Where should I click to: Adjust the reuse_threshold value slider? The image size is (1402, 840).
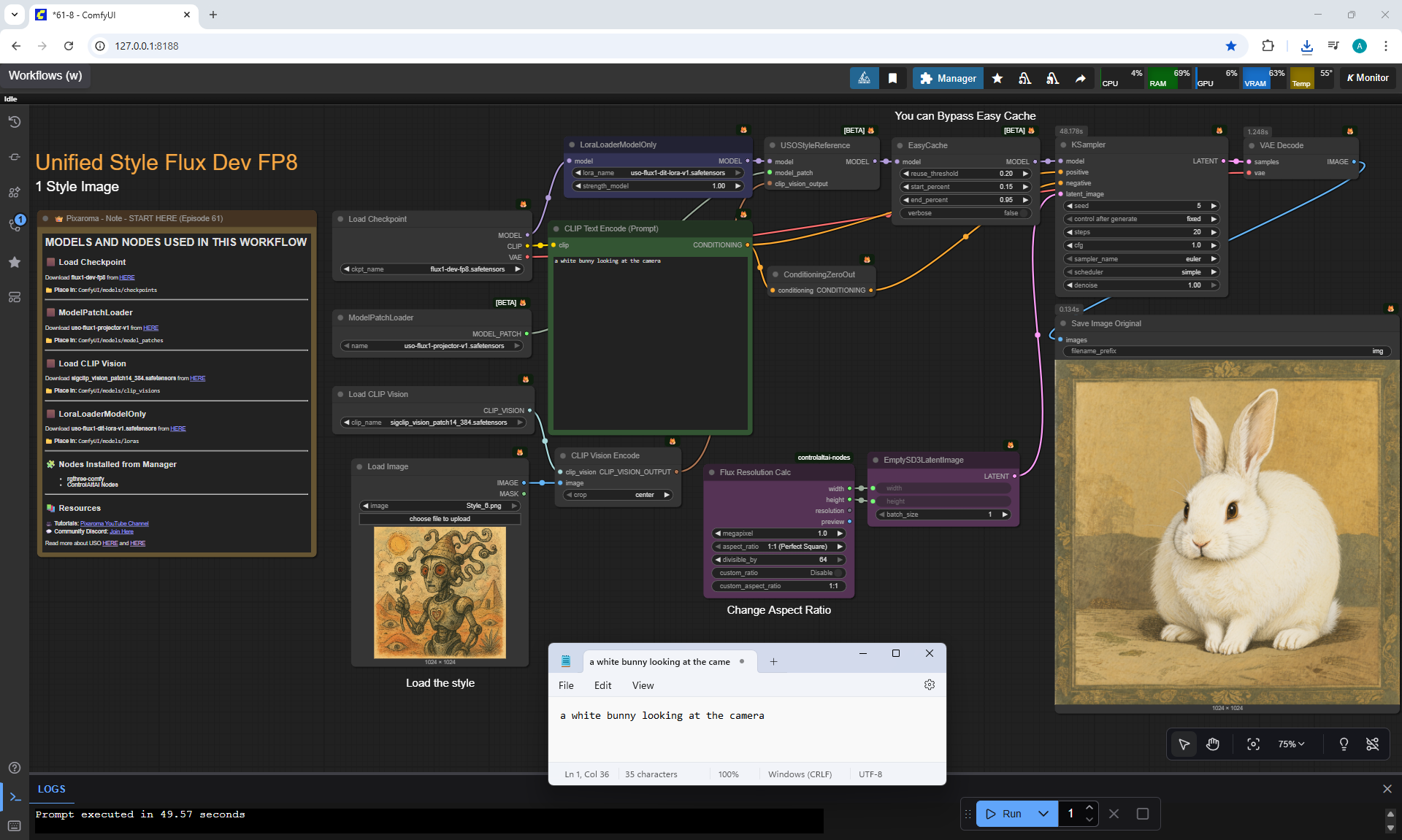965,174
